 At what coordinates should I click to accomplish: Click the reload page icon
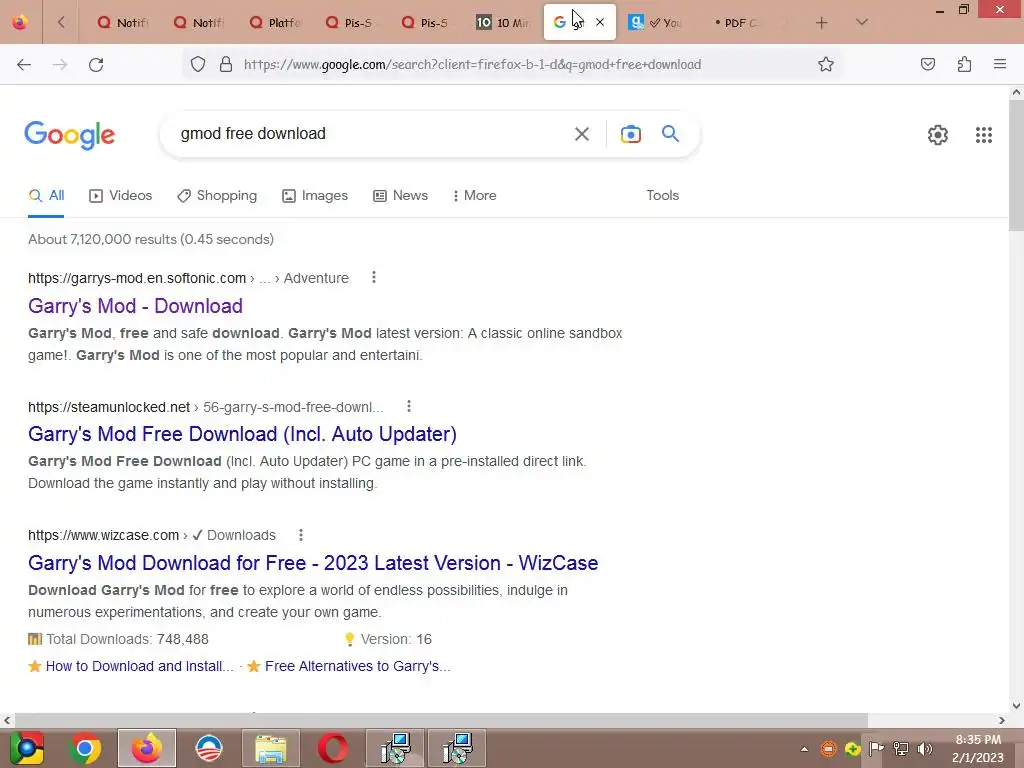click(x=96, y=64)
